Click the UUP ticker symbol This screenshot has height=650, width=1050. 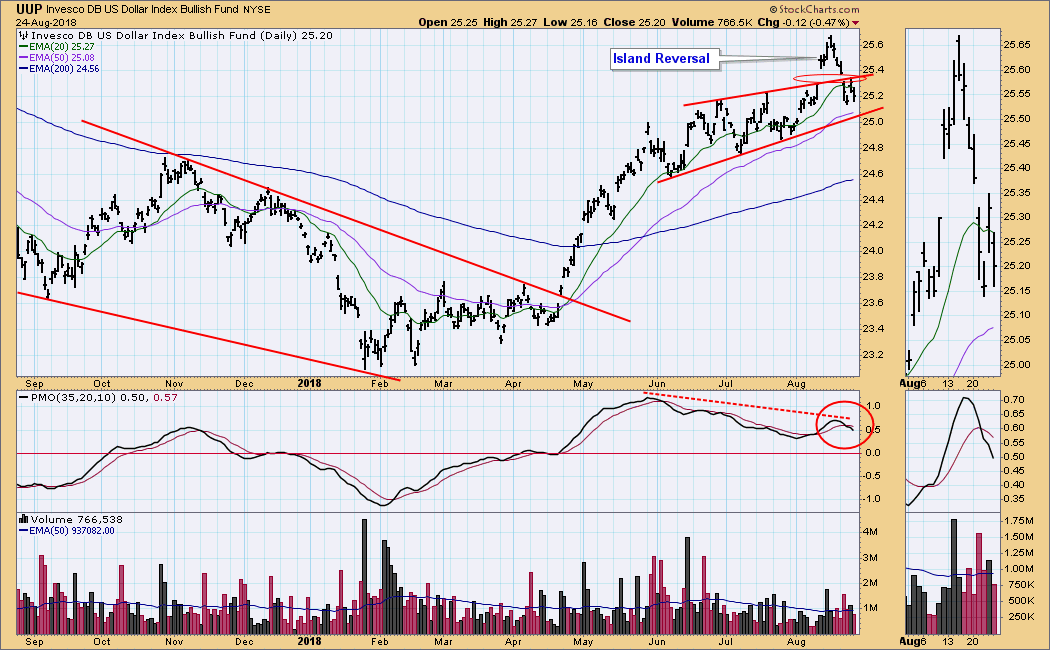point(30,9)
